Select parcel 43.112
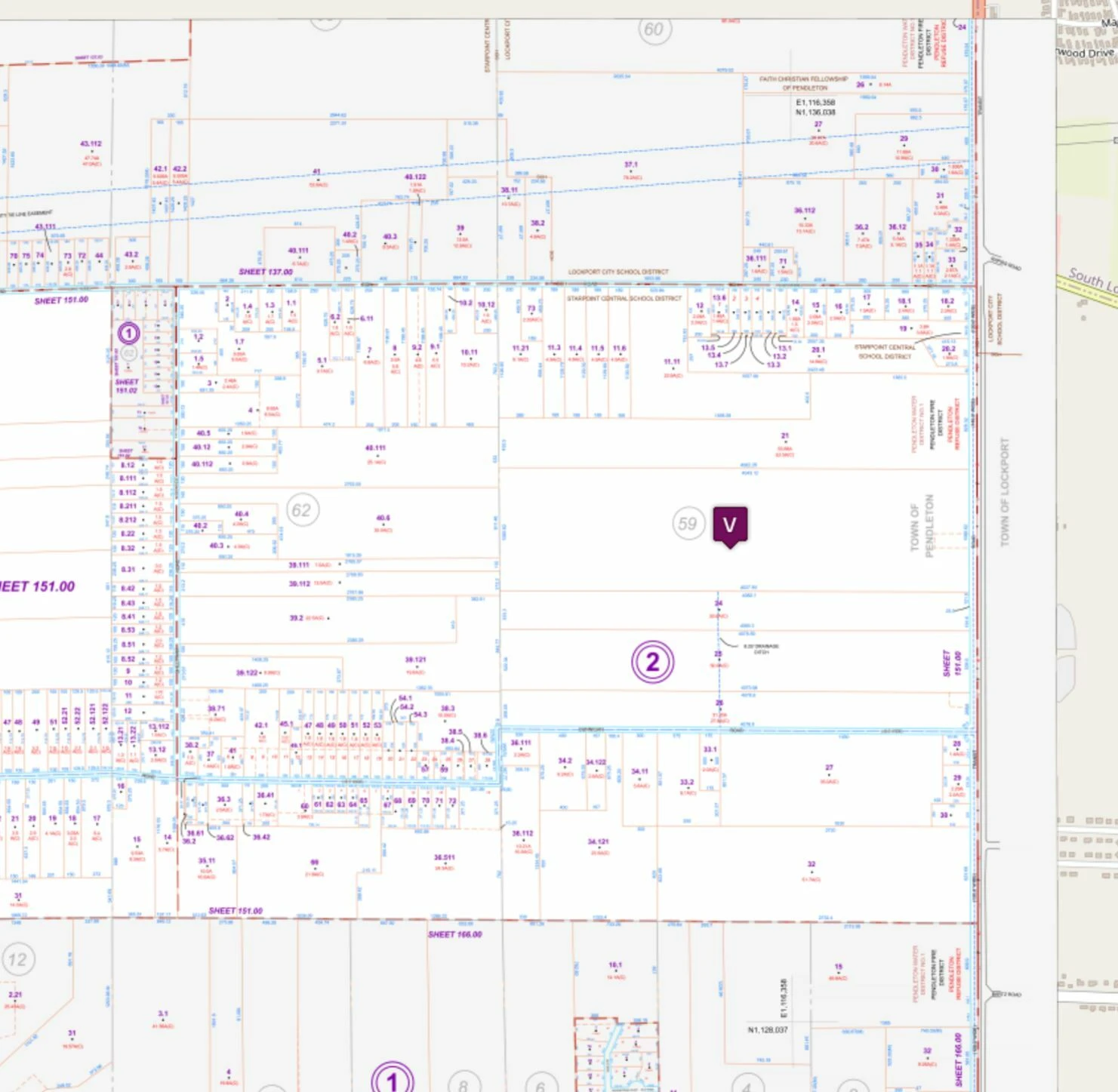Image resolution: width=1118 pixels, height=1092 pixels. pos(91,143)
